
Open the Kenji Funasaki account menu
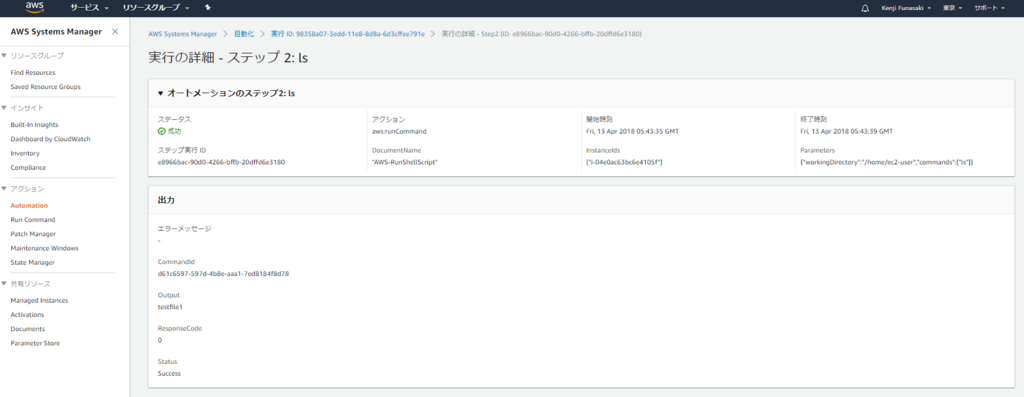[907, 8]
